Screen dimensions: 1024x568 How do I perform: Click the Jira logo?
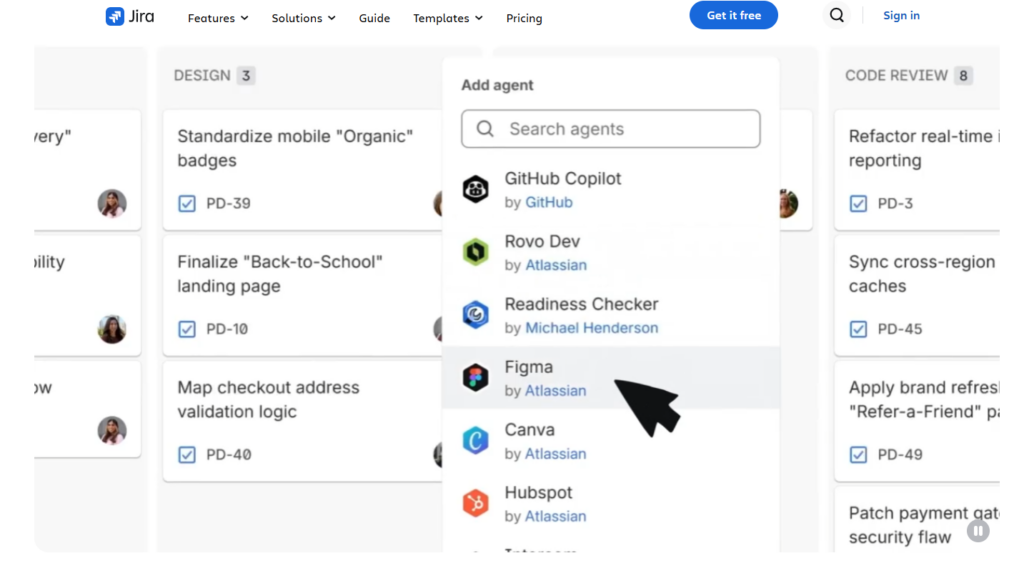click(x=130, y=16)
